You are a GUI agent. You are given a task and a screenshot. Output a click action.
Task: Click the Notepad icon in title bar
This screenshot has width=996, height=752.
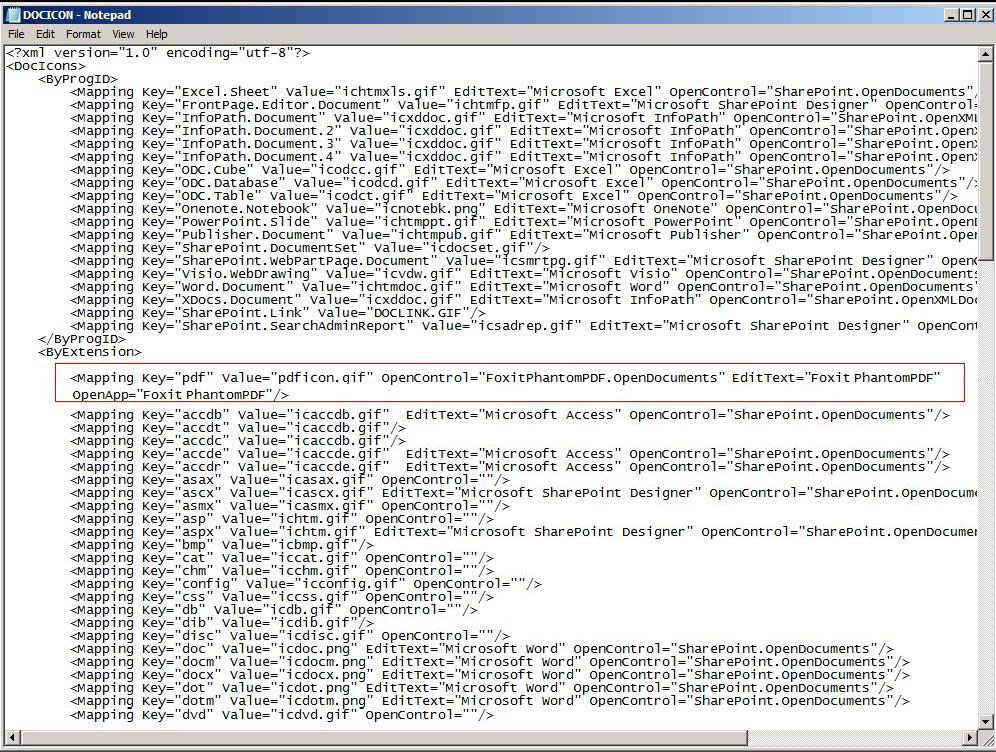(x=13, y=15)
